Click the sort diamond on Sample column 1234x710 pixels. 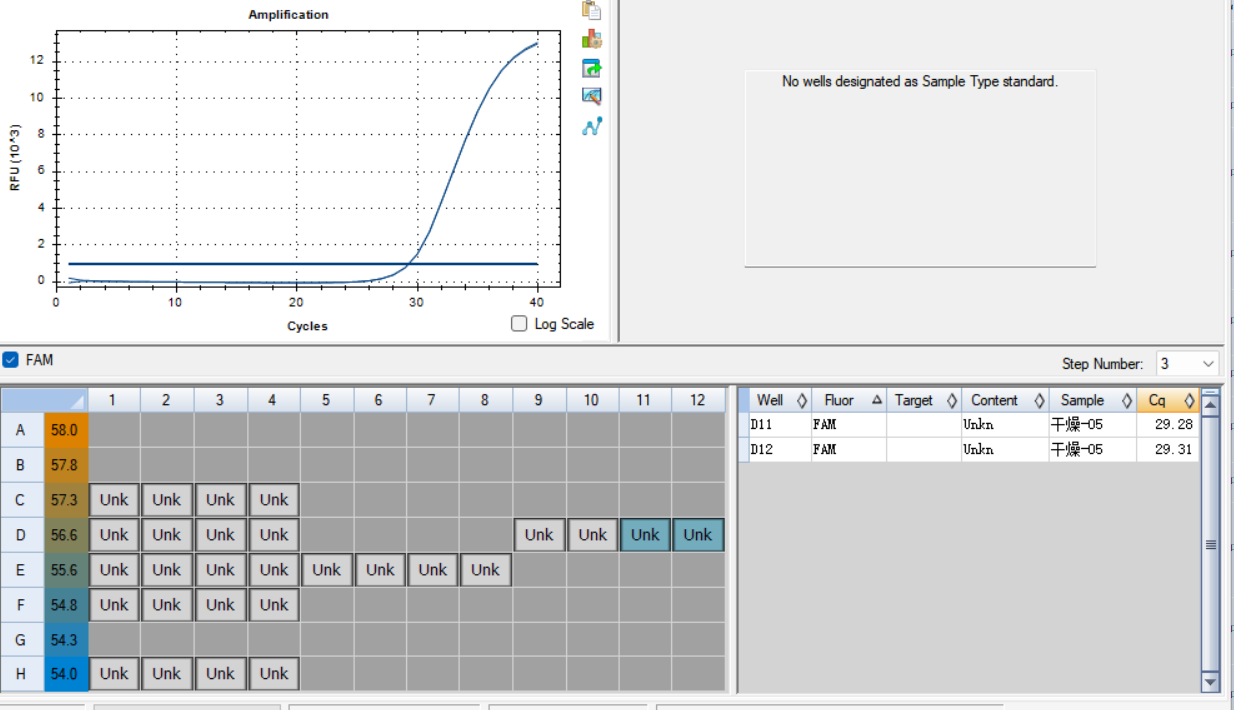click(x=1126, y=400)
